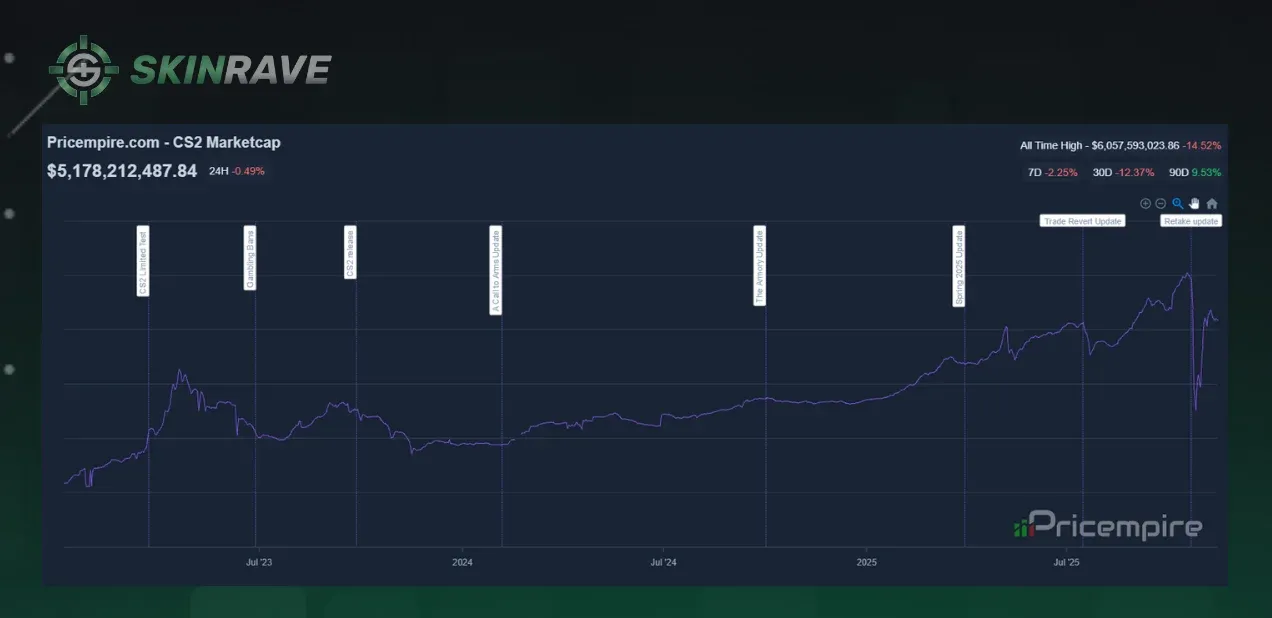The width and height of the screenshot is (1272, 618).
Task: Click the Skinrave crosshair logo icon
Action: click(85, 70)
